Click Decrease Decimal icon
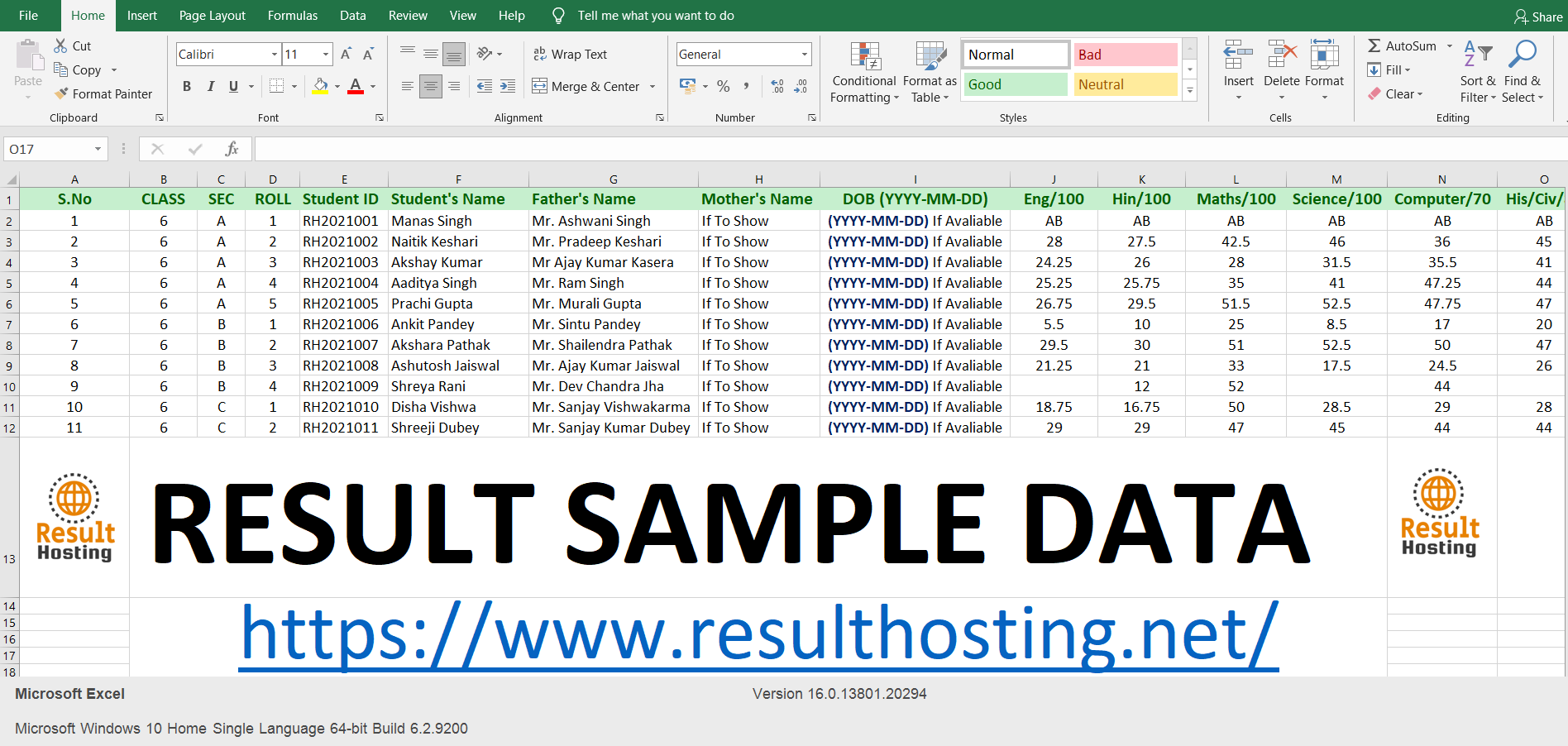1568x746 pixels. click(801, 86)
